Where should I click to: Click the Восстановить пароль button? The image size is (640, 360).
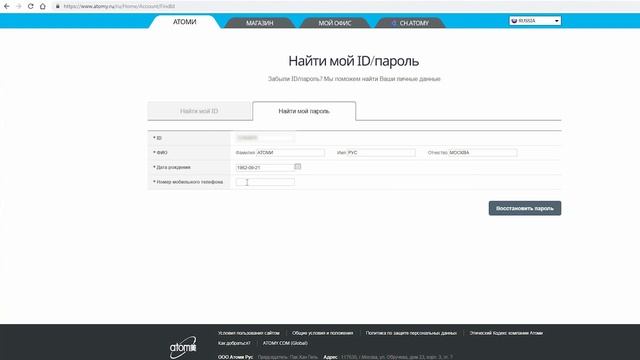tap(524, 208)
